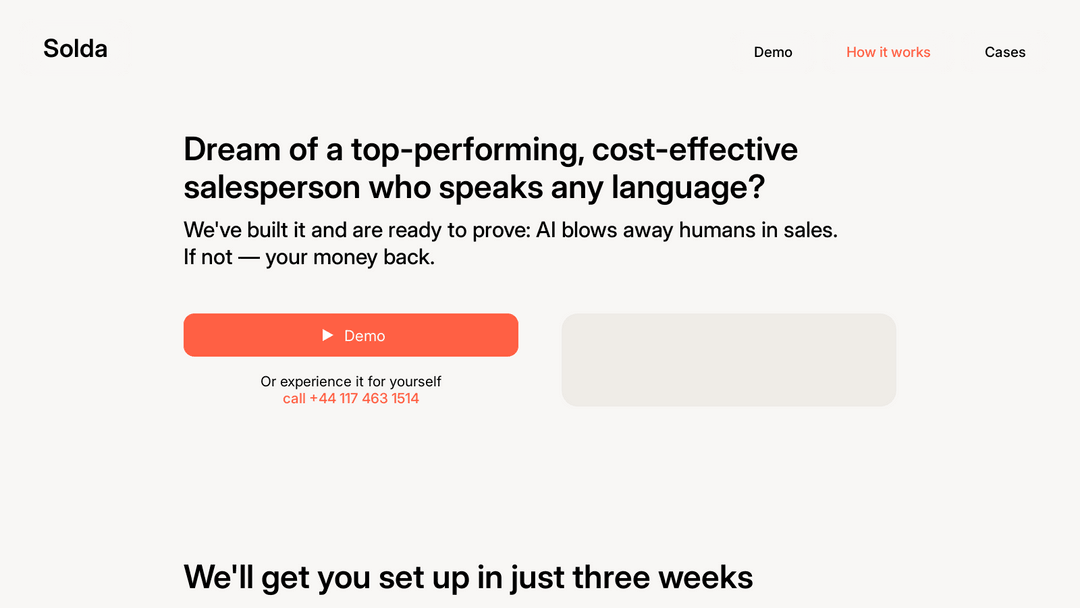The image size is (1080, 608).
Task: Click the "We've built it and are ready" subheading
Action: 510,230
